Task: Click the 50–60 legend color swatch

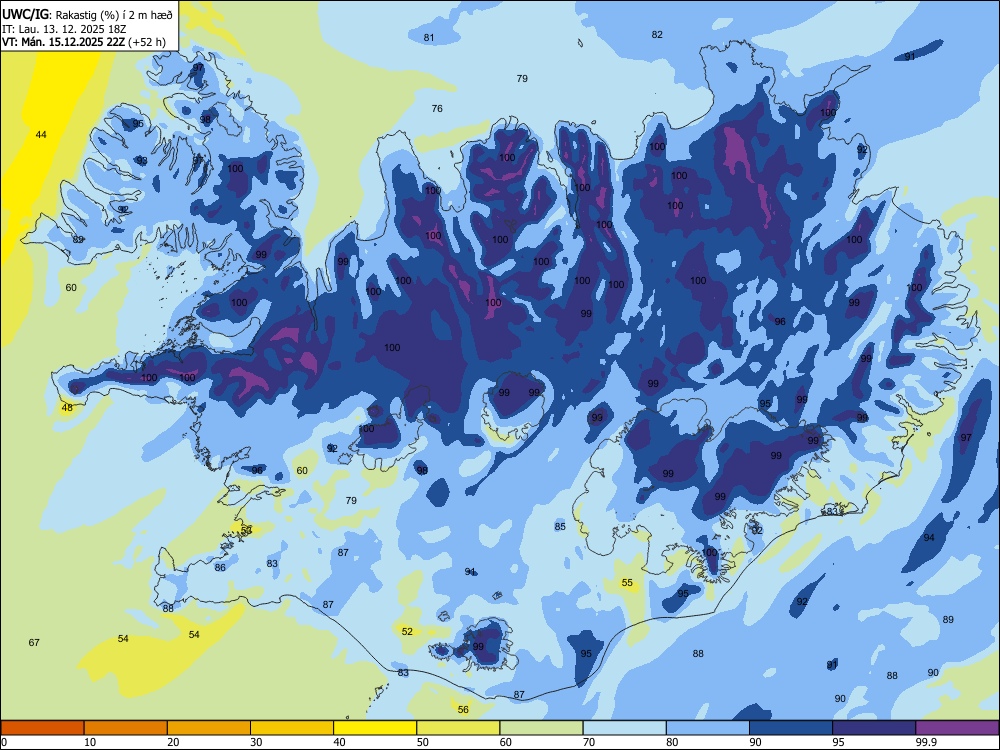Action: pyautogui.click(x=459, y=728)
